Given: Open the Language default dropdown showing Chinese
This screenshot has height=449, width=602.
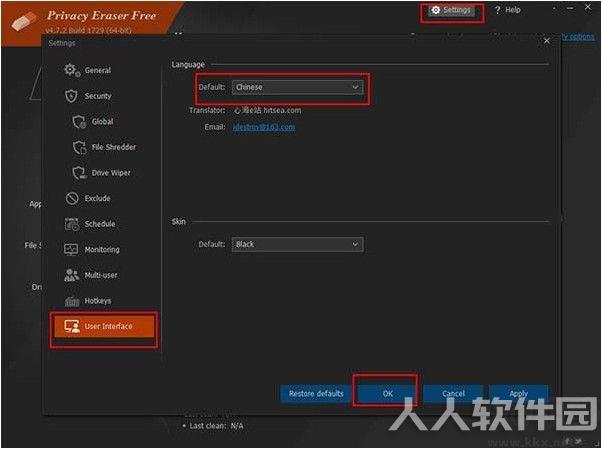Looking at the screenshot, I should [297, 87].
